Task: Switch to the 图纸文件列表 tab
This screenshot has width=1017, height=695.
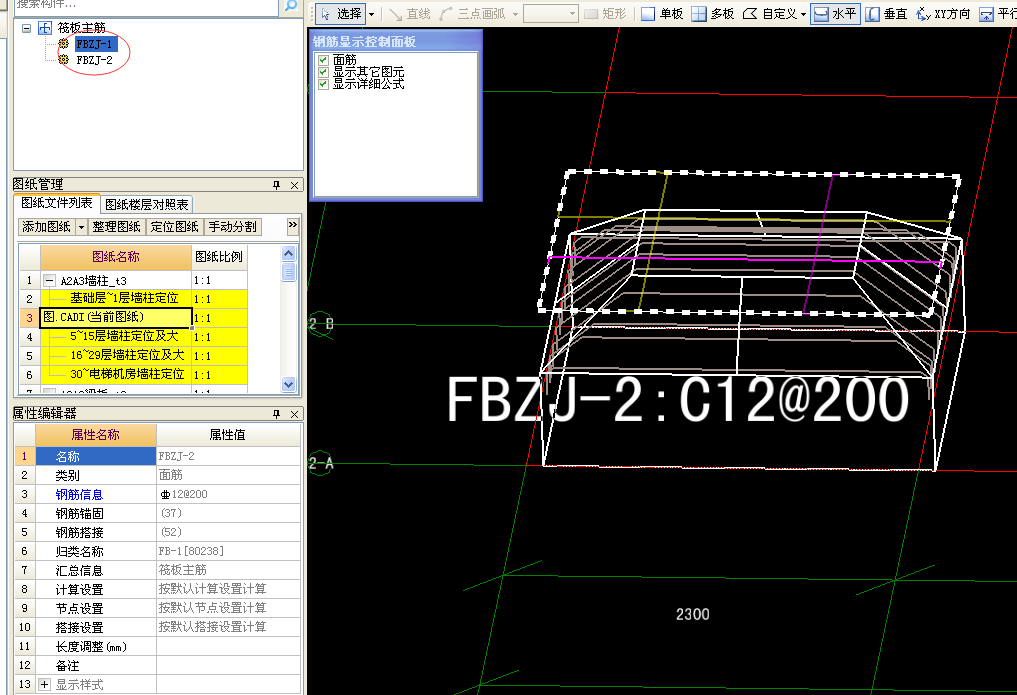Action: tap(57, 203)
